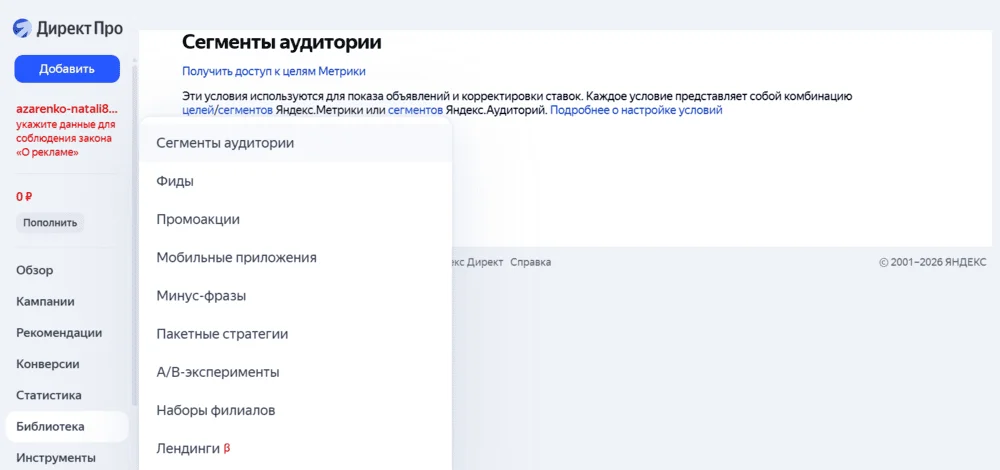This screenshot has height=470, width=1000.
Task: Click Справка link in footer
Action: tap(530, 262)
